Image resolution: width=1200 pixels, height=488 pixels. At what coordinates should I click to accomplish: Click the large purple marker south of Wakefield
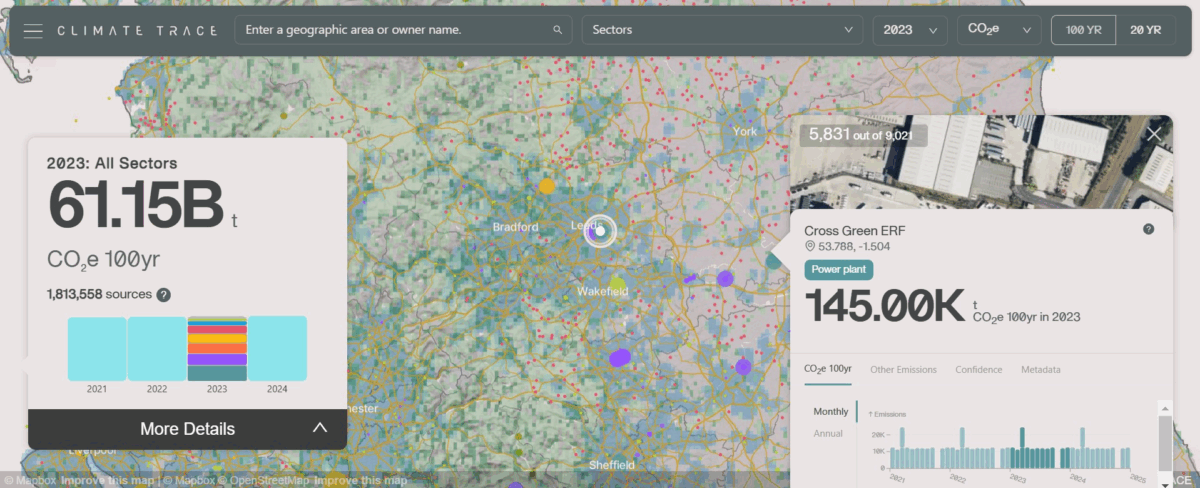pyautogui.click(x=620, y=357)
